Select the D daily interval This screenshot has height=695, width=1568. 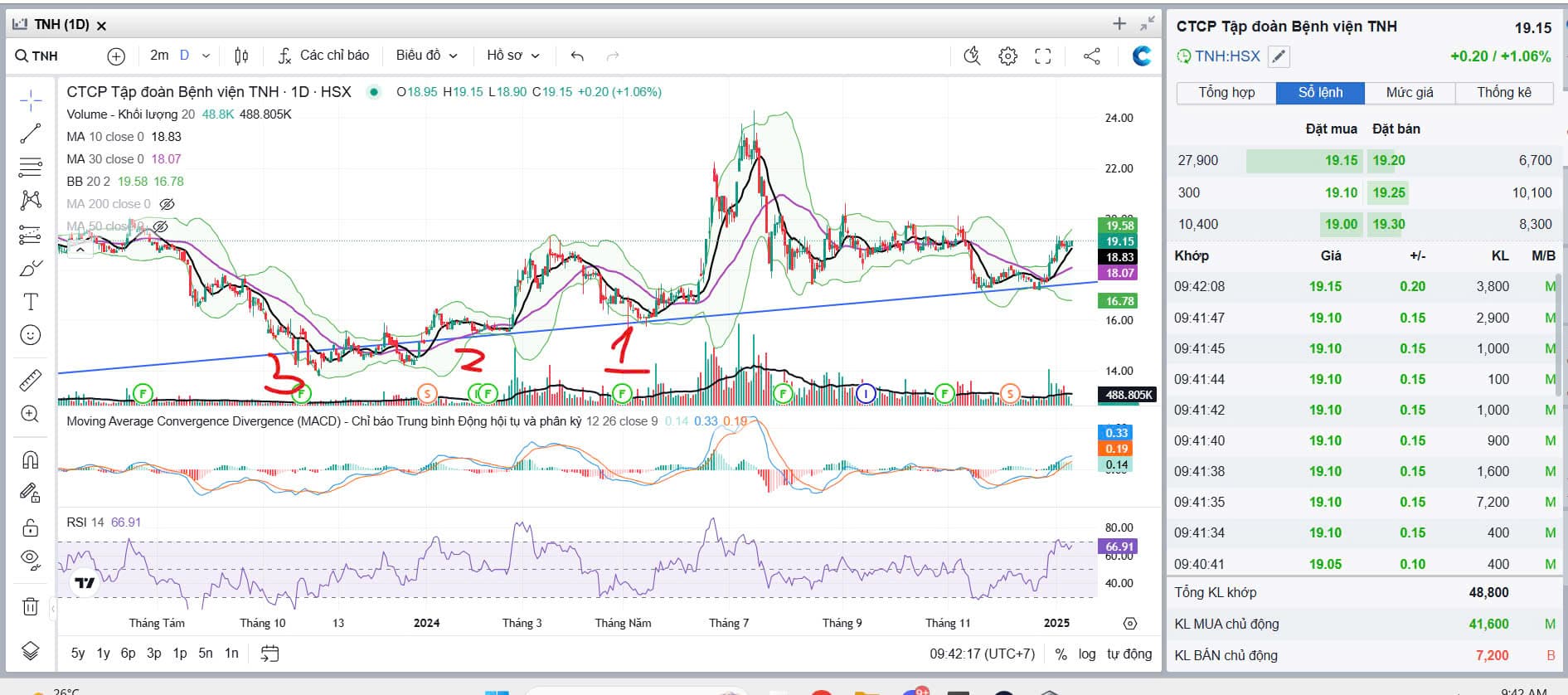[x=184, y=56]
